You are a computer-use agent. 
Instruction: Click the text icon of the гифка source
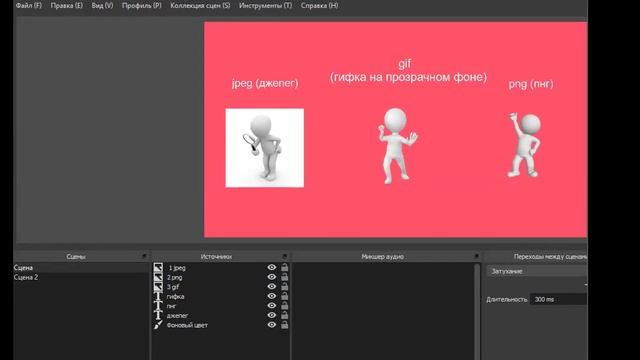click(158, 296)
